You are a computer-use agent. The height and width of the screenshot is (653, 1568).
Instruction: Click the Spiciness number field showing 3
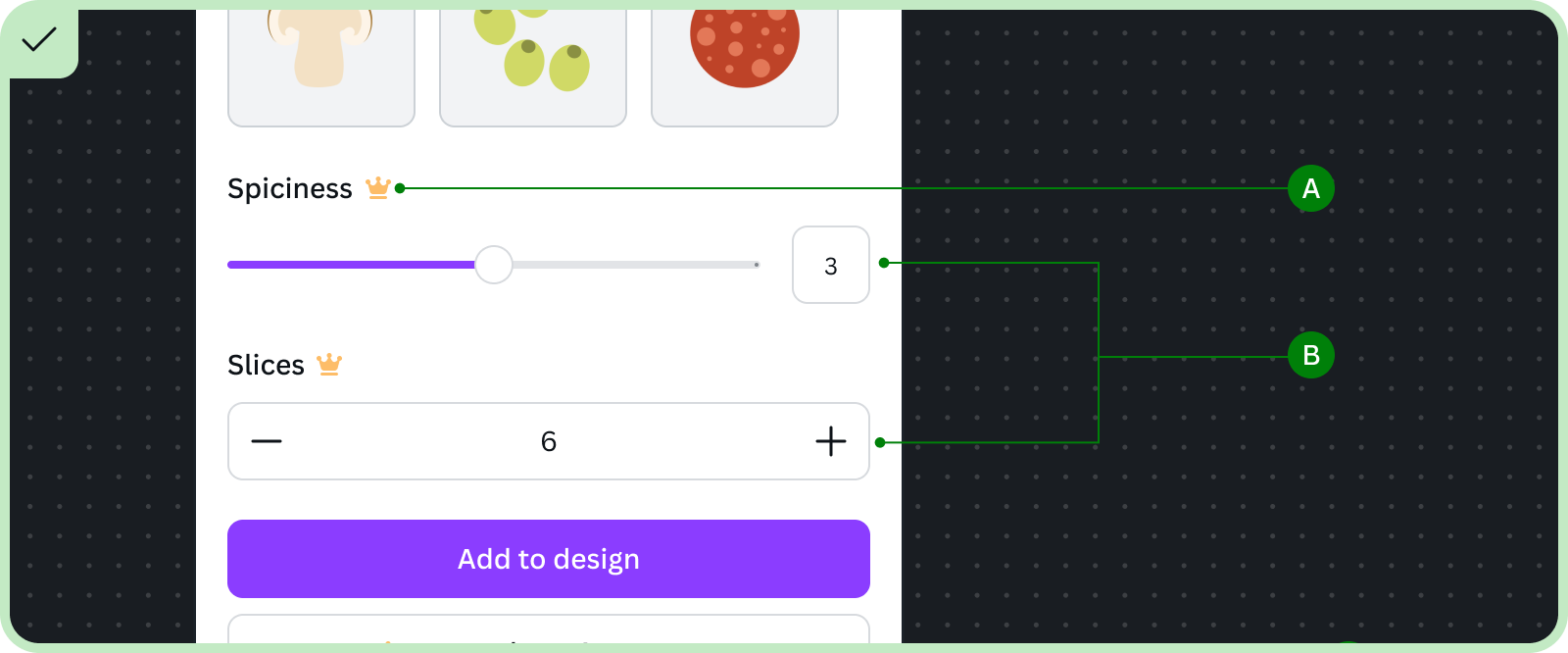pos(831,265)
